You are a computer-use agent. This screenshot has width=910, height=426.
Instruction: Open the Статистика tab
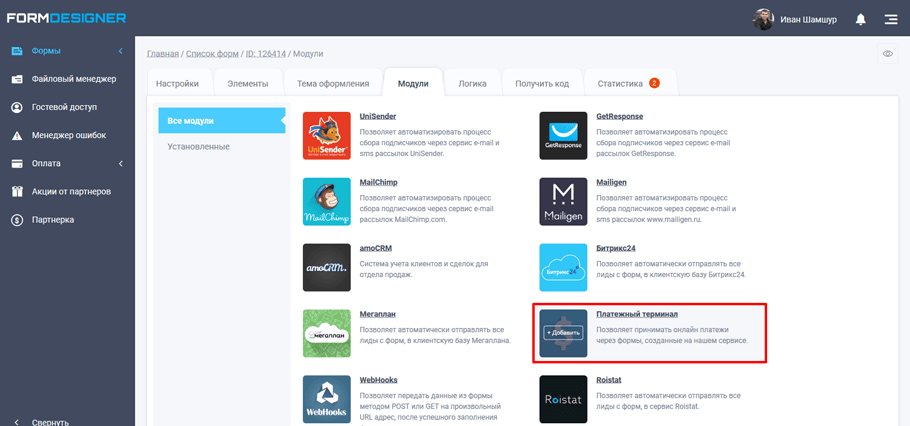tap(620, 84)
